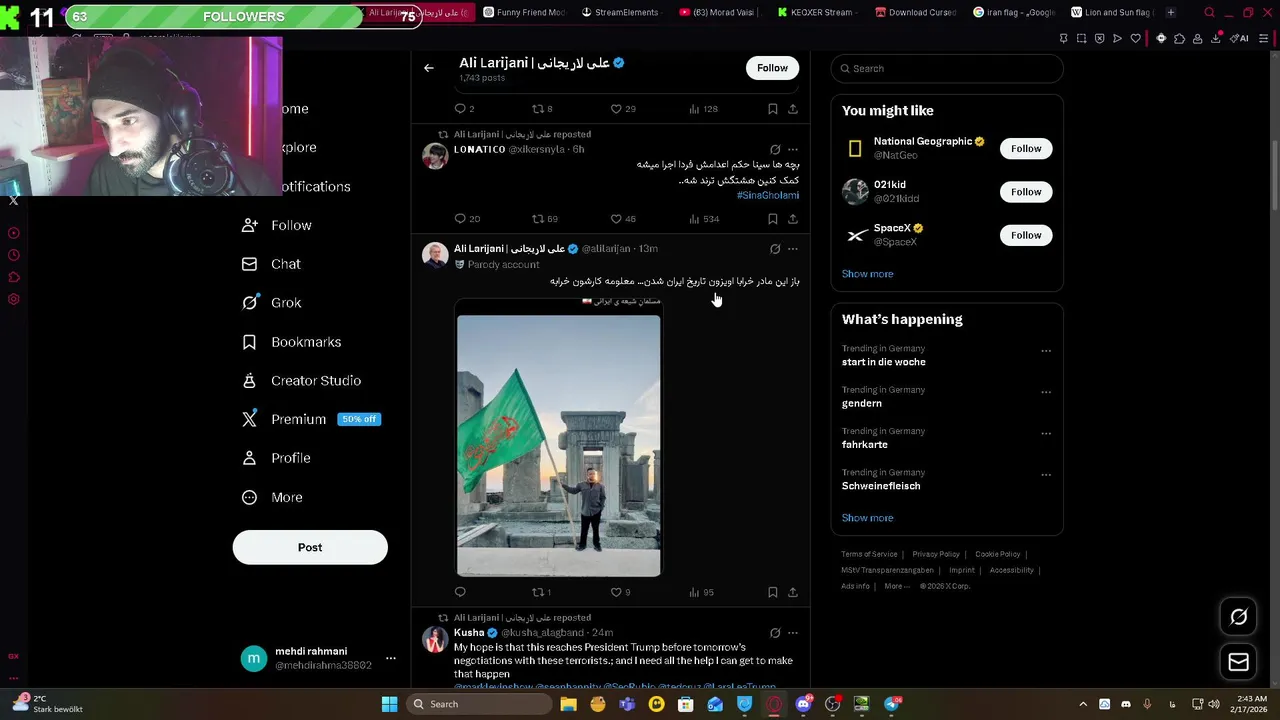Image resolution: width=1280 pixels, height=720 pixels.
Task: Follow the Ali Larijani account
Action: pos(772,68)
